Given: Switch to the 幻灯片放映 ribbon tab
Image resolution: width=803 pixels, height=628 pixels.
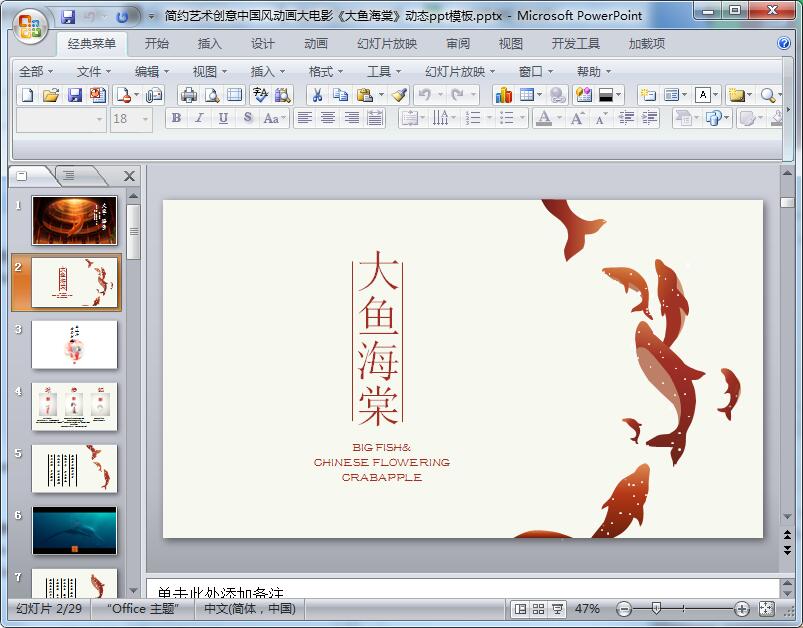Looking at the screenshot, I should tap(387, 44).
